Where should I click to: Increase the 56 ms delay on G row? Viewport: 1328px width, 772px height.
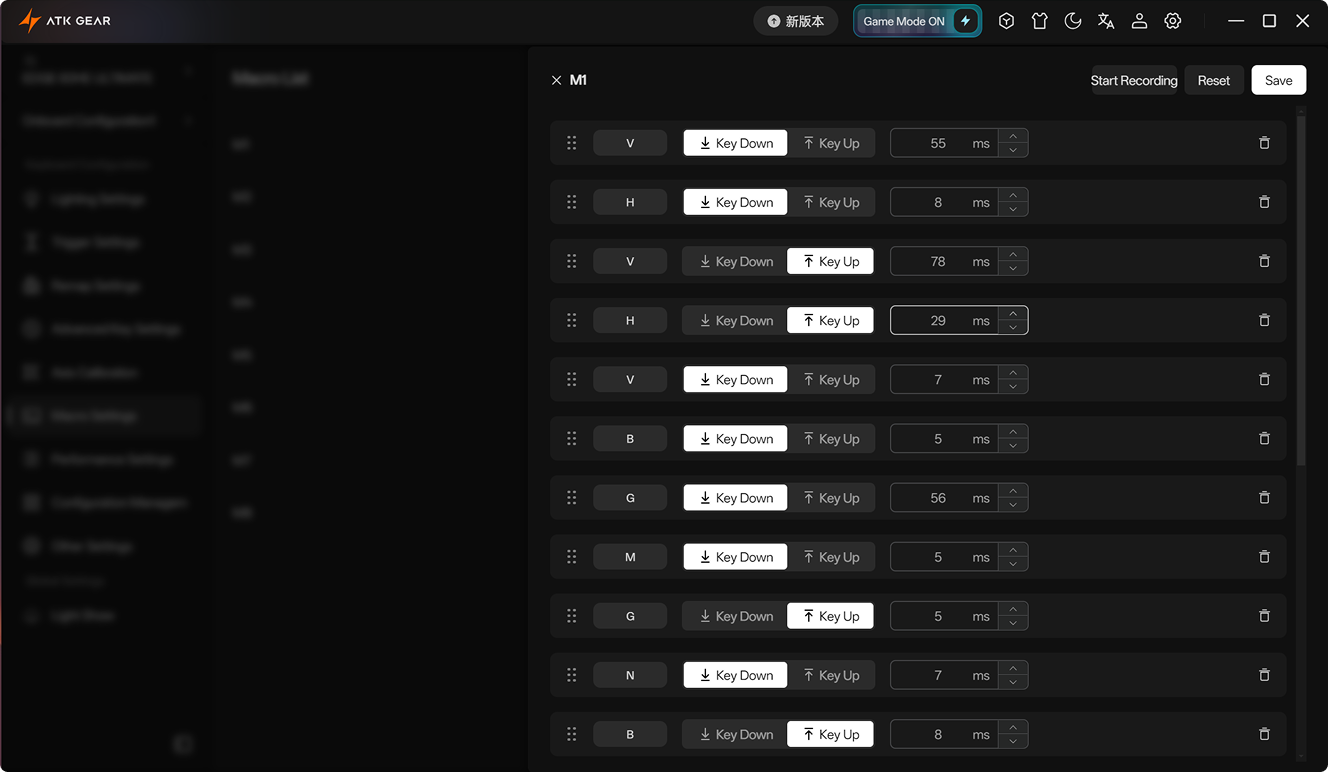click(x=1013, y=491)
